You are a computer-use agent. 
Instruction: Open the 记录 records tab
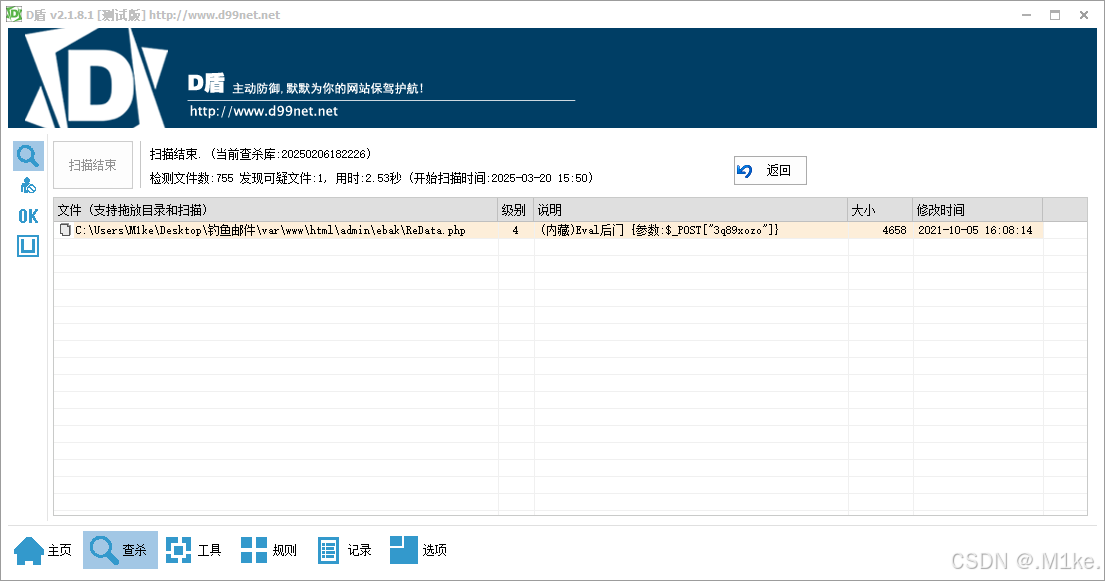[345, 550]
